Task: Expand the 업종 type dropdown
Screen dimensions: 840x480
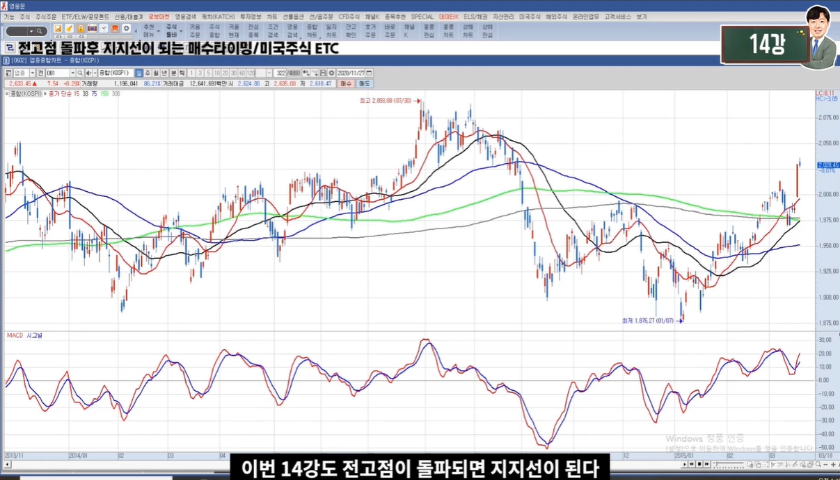Action: pyautogui.click(x=31, y=73)
